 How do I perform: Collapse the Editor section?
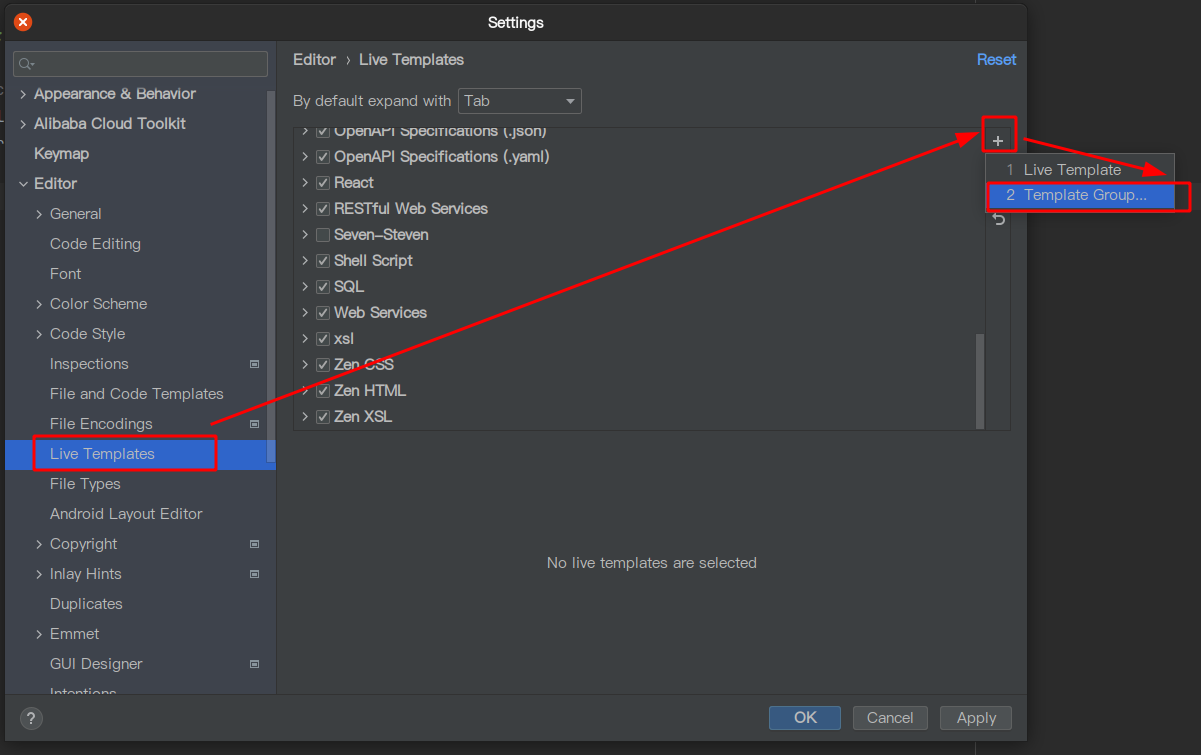click(23, 184)
